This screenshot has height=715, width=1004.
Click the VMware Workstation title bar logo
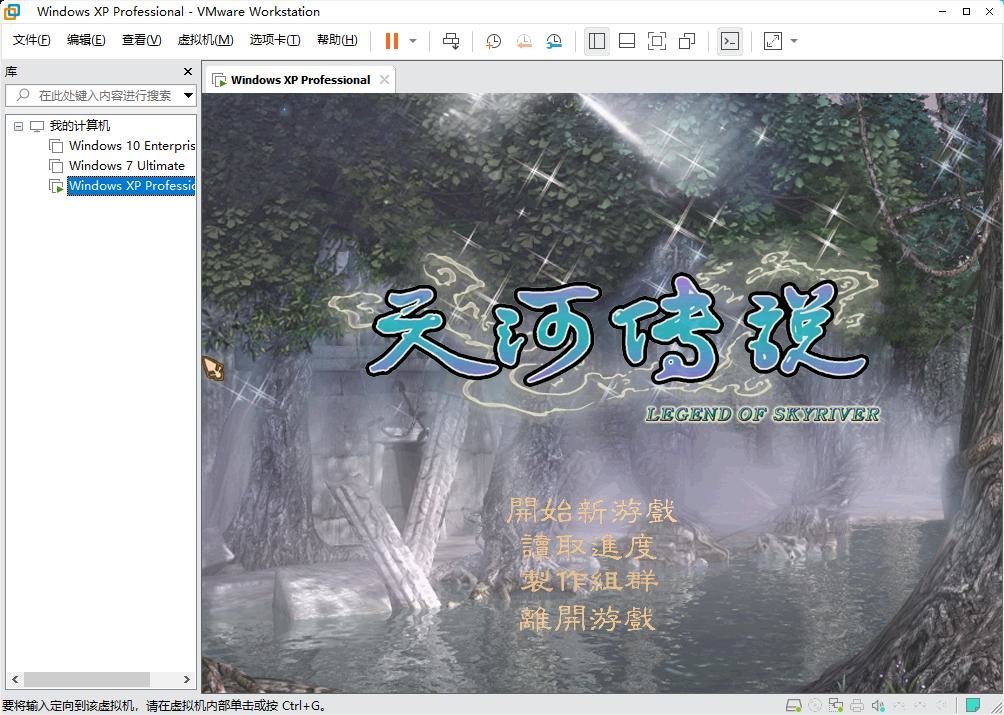12,11
